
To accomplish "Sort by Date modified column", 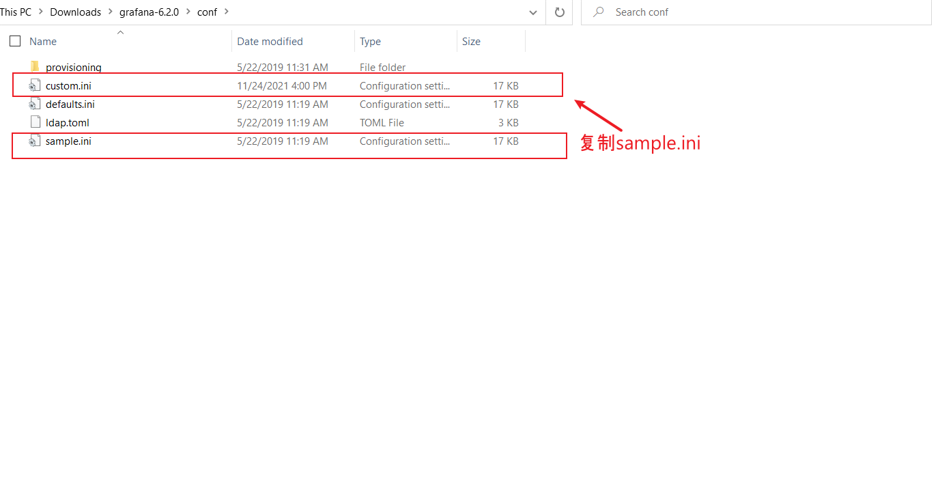I will click(270, 41).
